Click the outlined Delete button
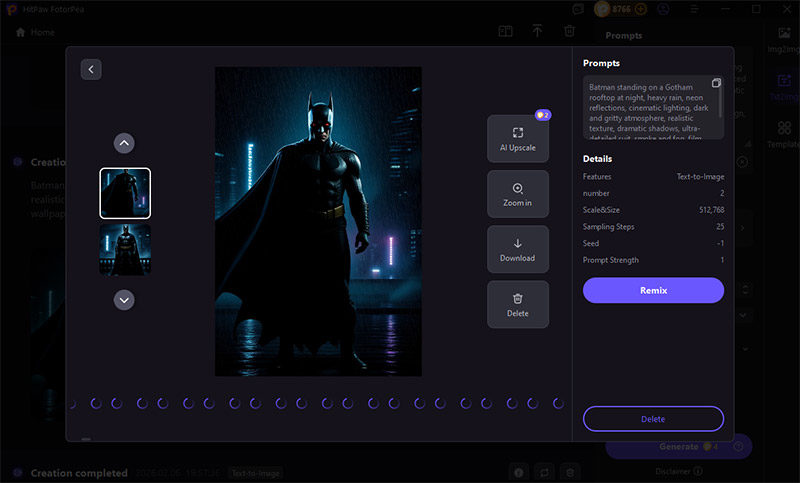800x483 pixels. (x=653, y=419)
